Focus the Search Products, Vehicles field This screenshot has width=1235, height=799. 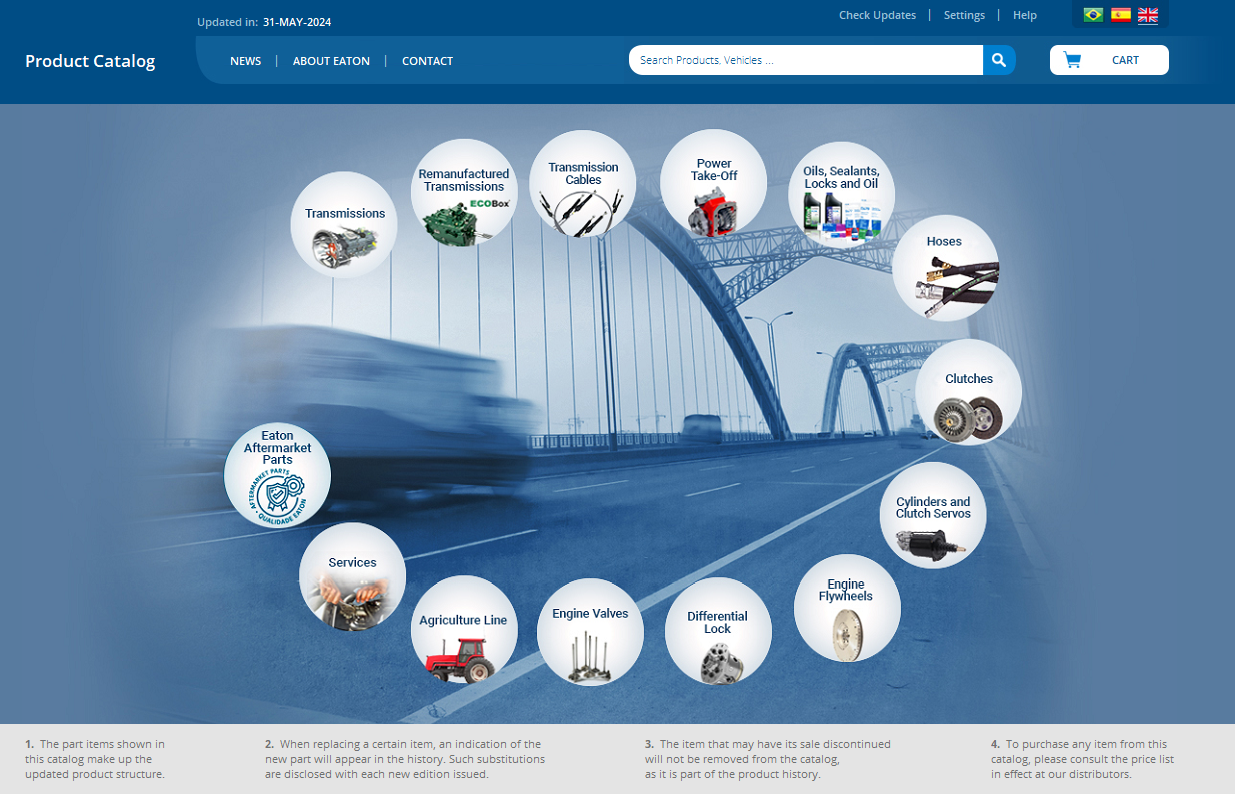click(806, 60)
